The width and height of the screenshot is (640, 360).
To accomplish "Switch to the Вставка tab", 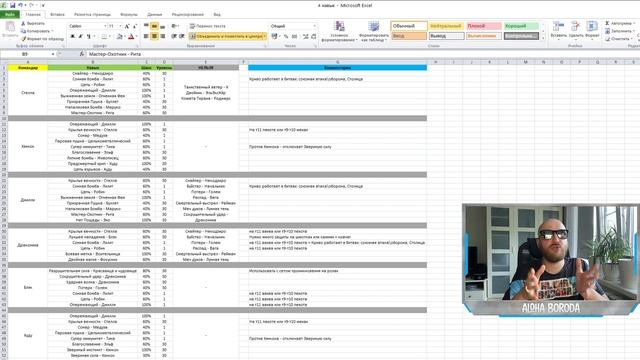I will point(57,14).
